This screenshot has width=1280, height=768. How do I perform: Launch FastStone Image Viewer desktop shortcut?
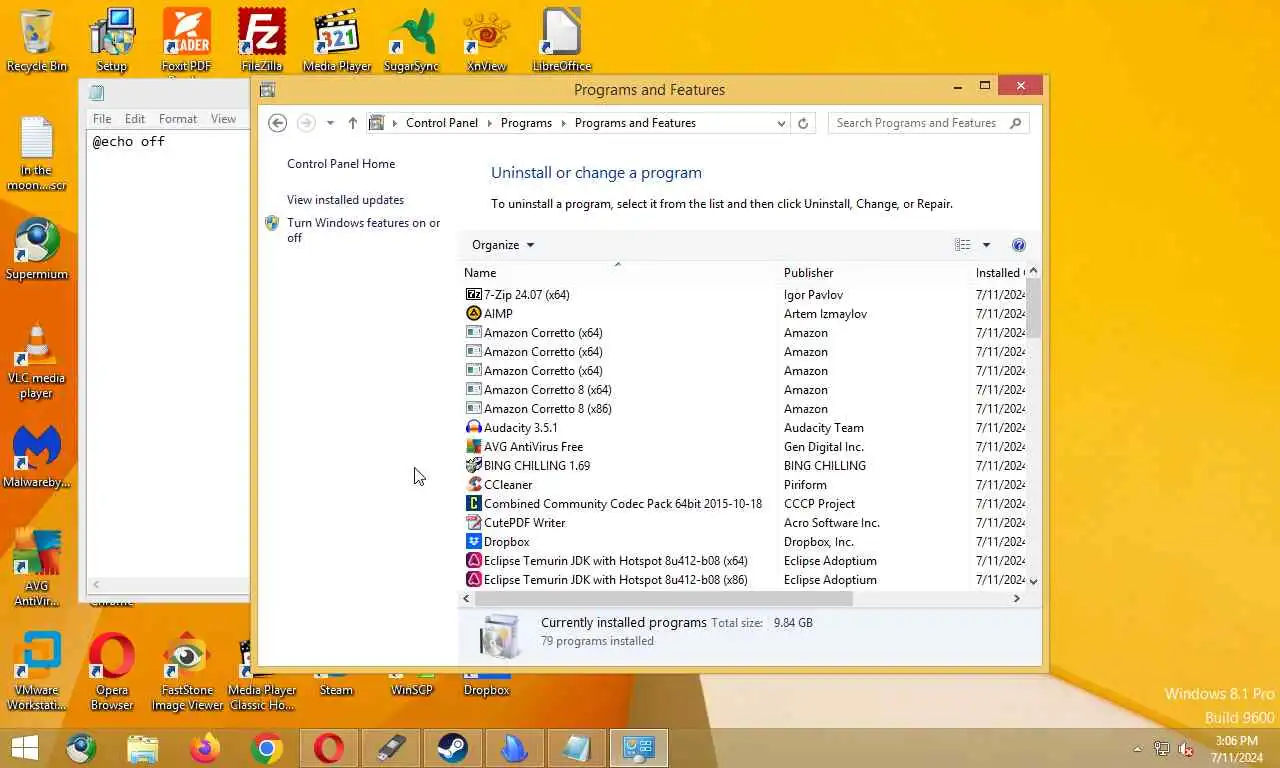click(x=187, y=672)
